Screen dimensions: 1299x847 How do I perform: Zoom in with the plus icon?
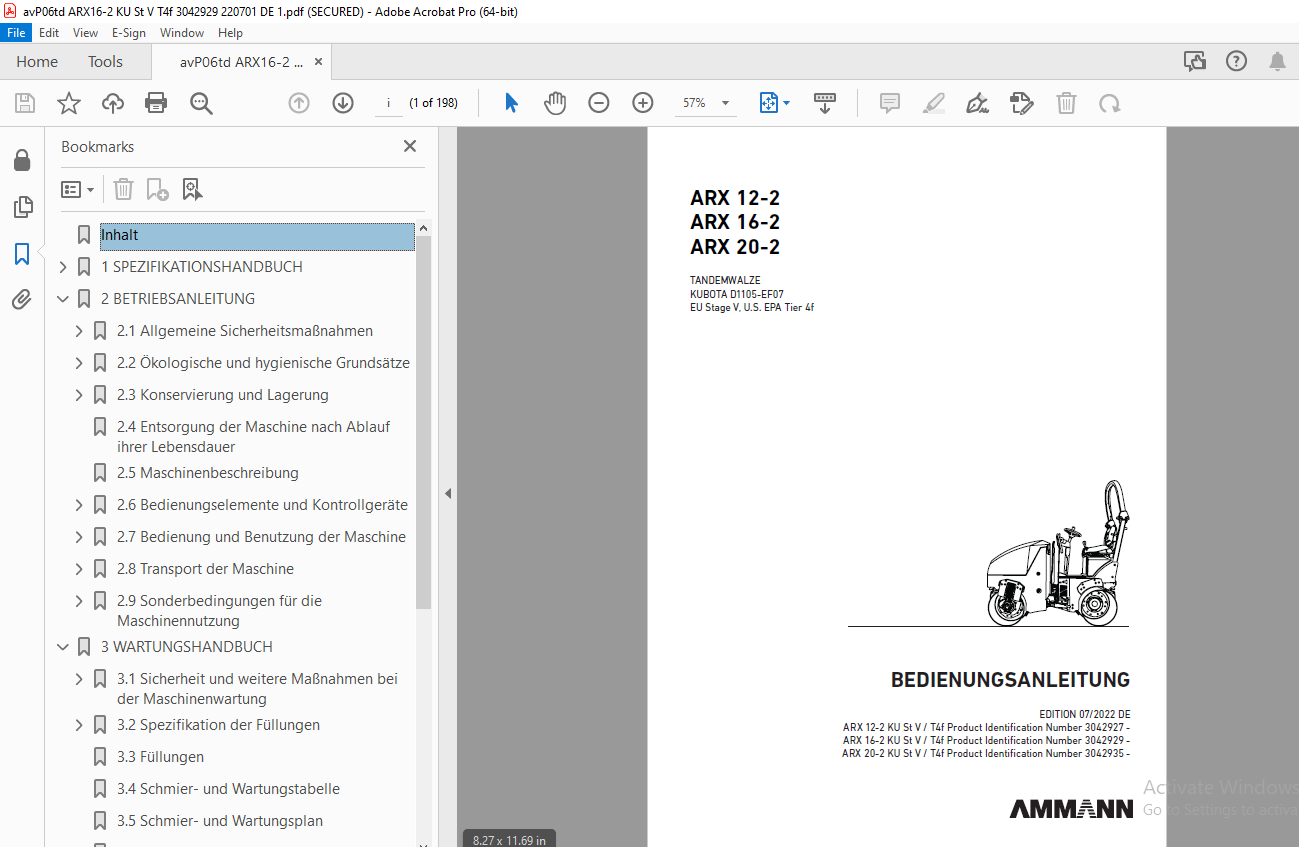coord(643,103)
